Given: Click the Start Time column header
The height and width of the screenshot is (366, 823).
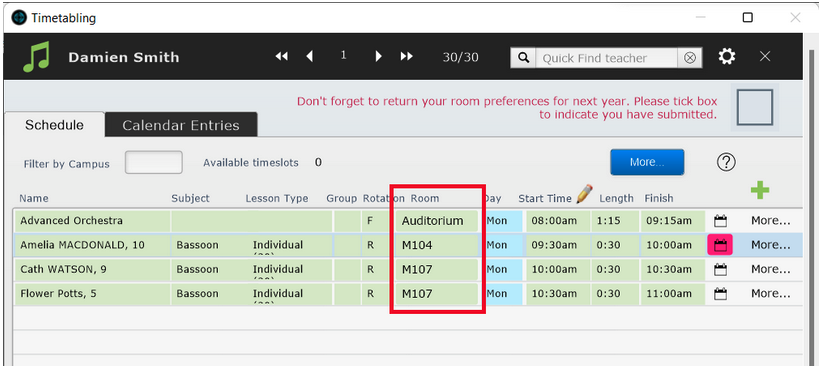Looking at the screenshot, I should click(545, 198).
